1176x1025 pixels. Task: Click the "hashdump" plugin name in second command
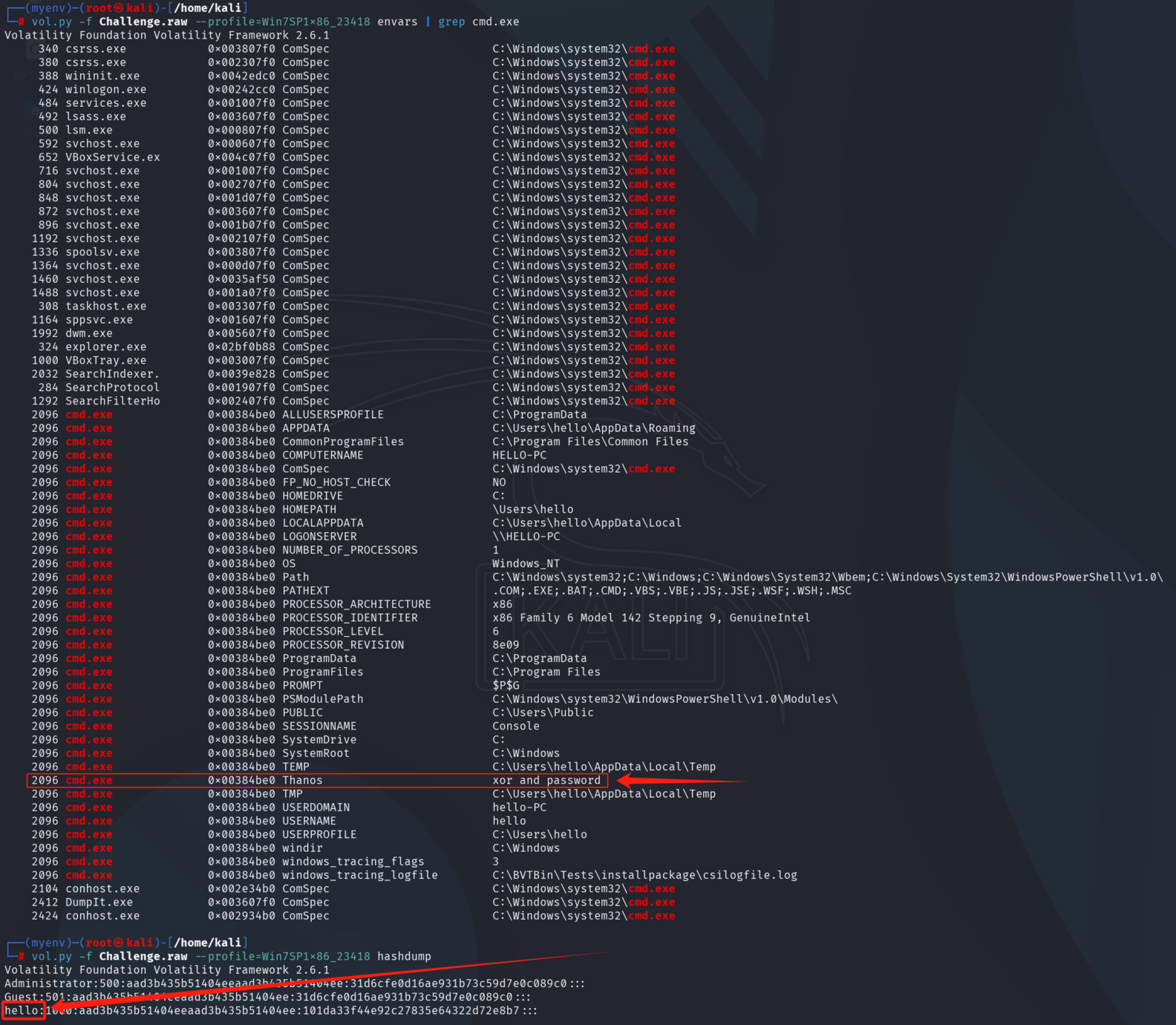coord(404,956)
